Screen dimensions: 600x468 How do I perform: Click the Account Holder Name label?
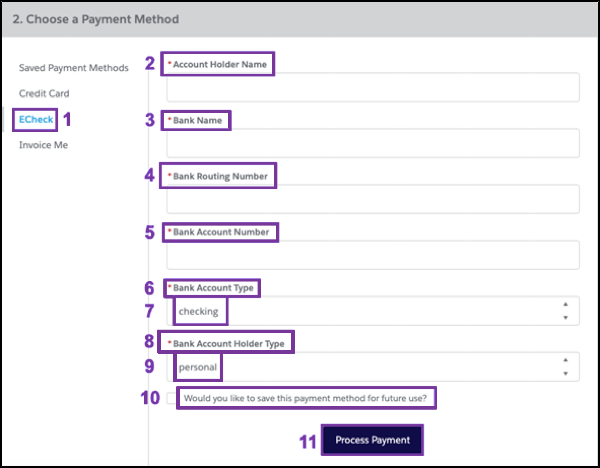222,64
